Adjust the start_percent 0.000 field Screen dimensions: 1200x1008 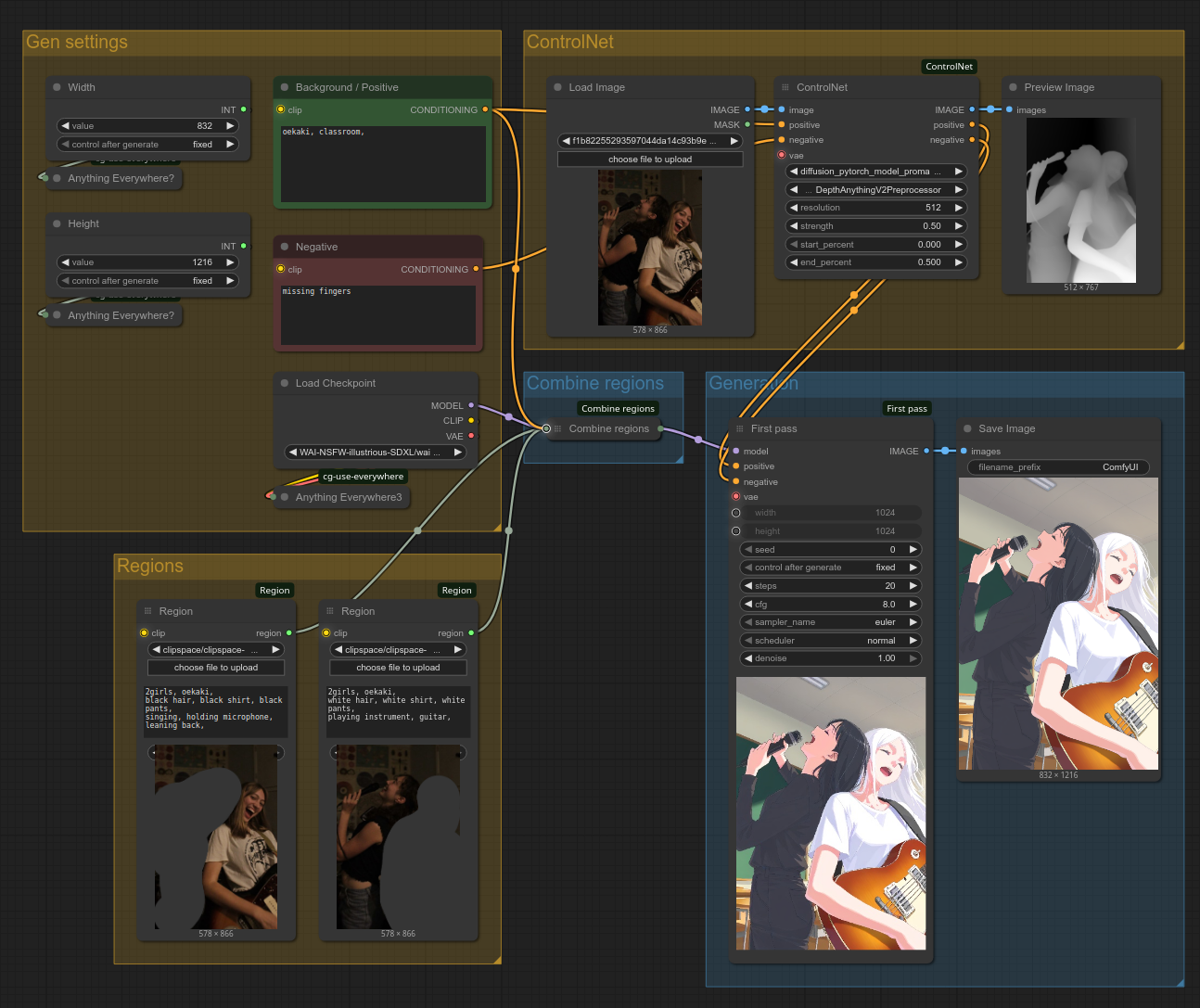876,245
